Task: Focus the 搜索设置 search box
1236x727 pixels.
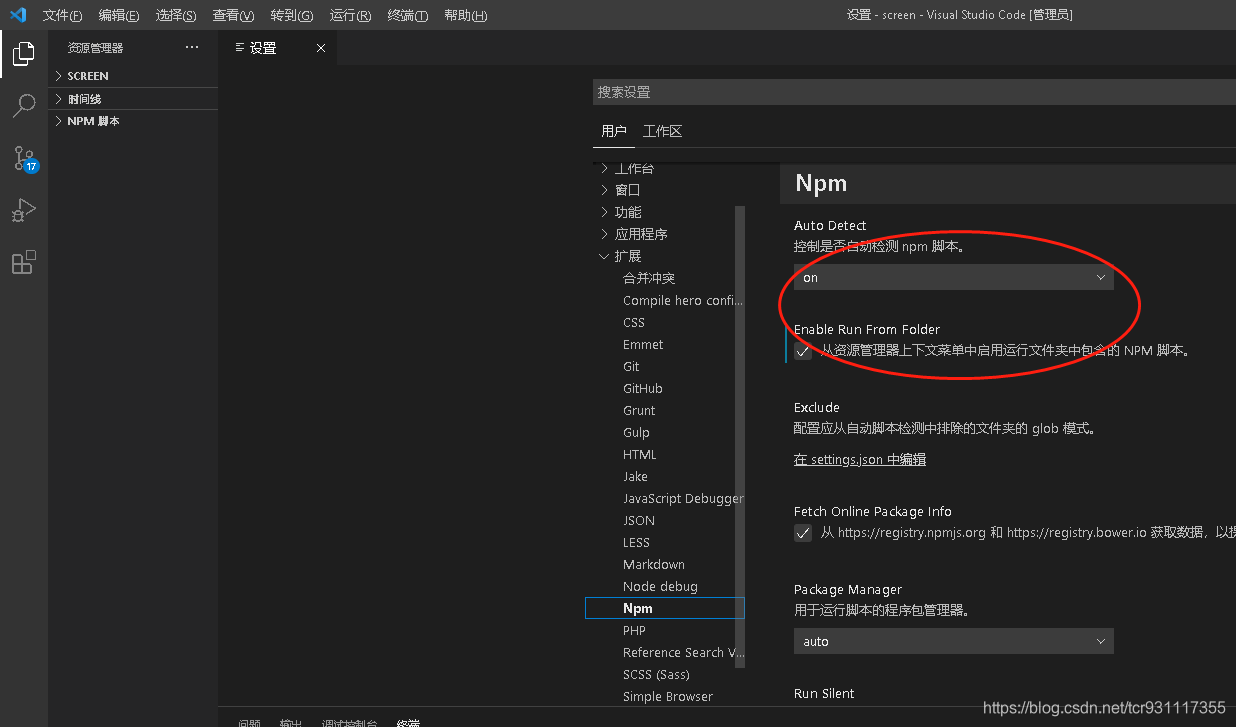Action: click(x=914, y=92)
